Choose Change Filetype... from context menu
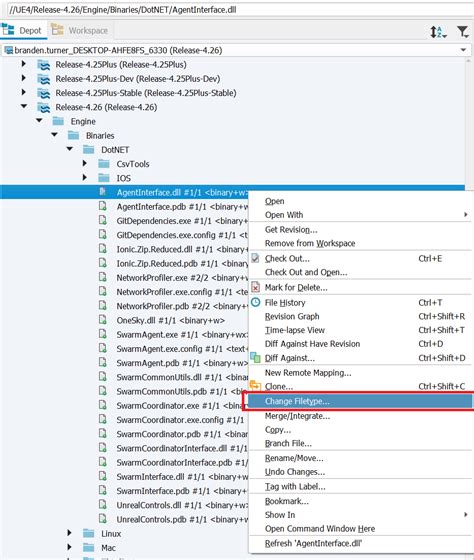Image resolution: width=474 pixels, height=560 pixels. click(x=360, y=401)
